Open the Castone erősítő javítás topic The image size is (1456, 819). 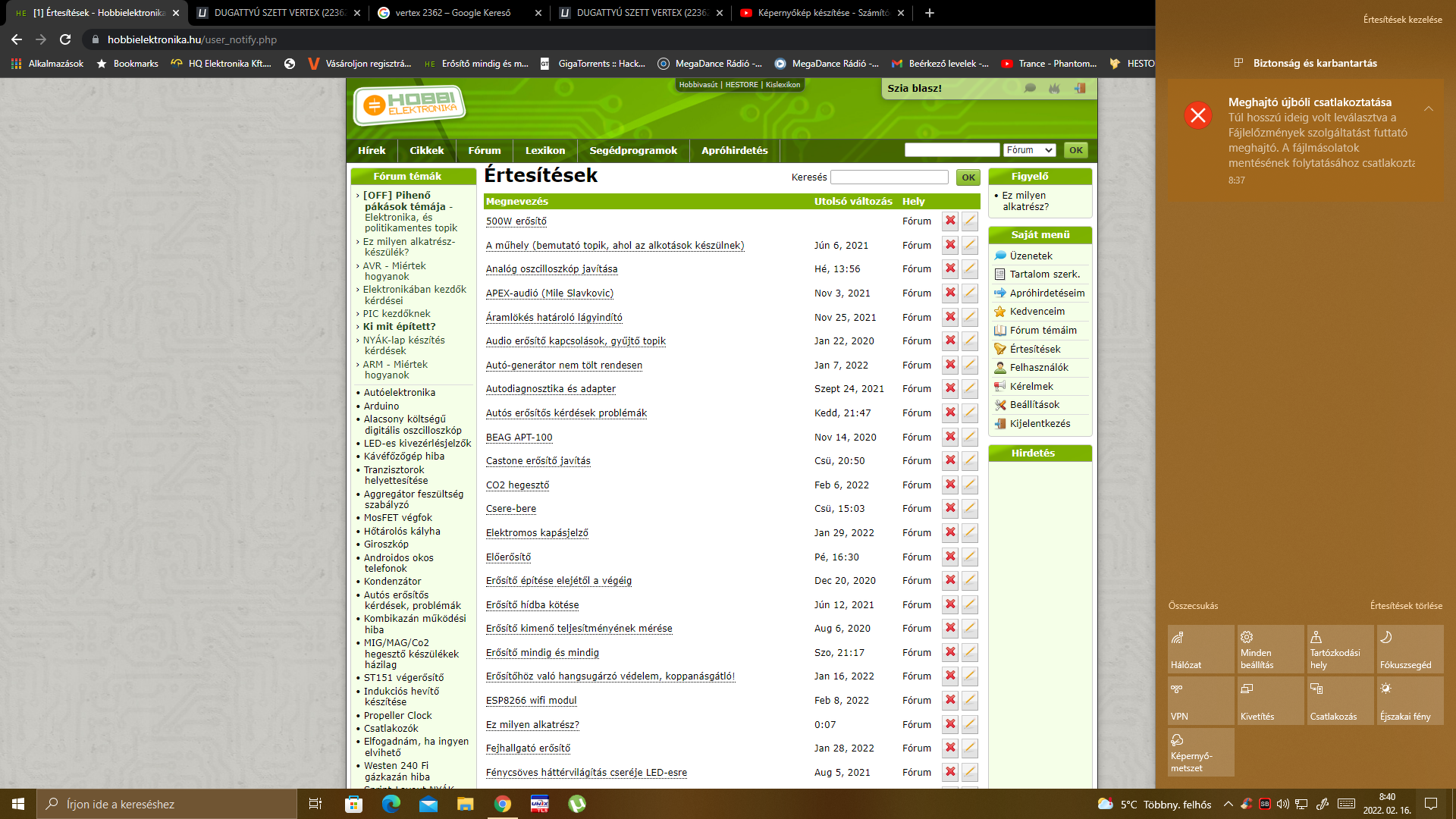[x=538, y=461]
